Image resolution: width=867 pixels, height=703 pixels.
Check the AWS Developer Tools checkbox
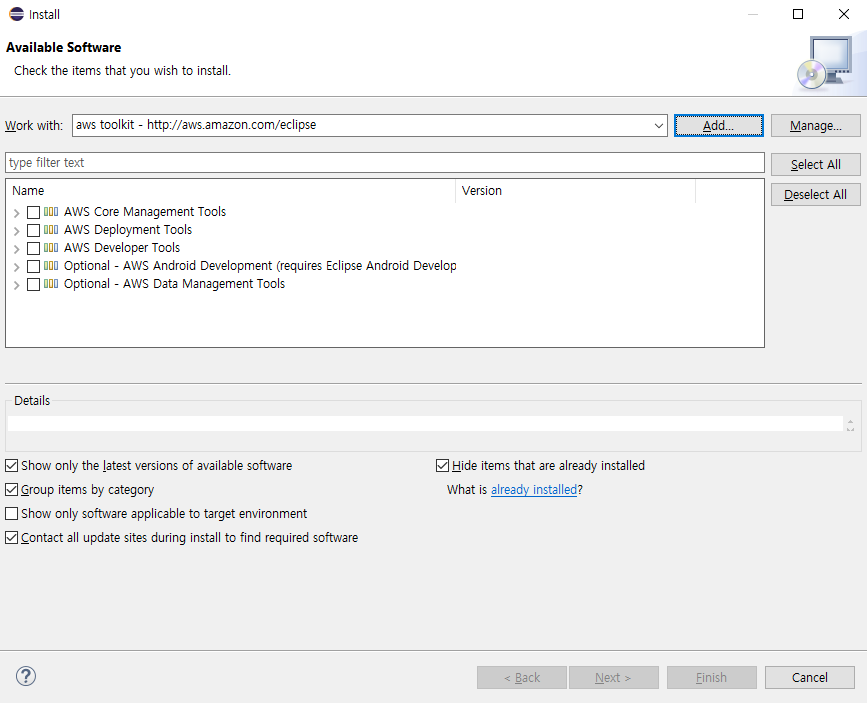pyautogui.click(x=33, y=248)
